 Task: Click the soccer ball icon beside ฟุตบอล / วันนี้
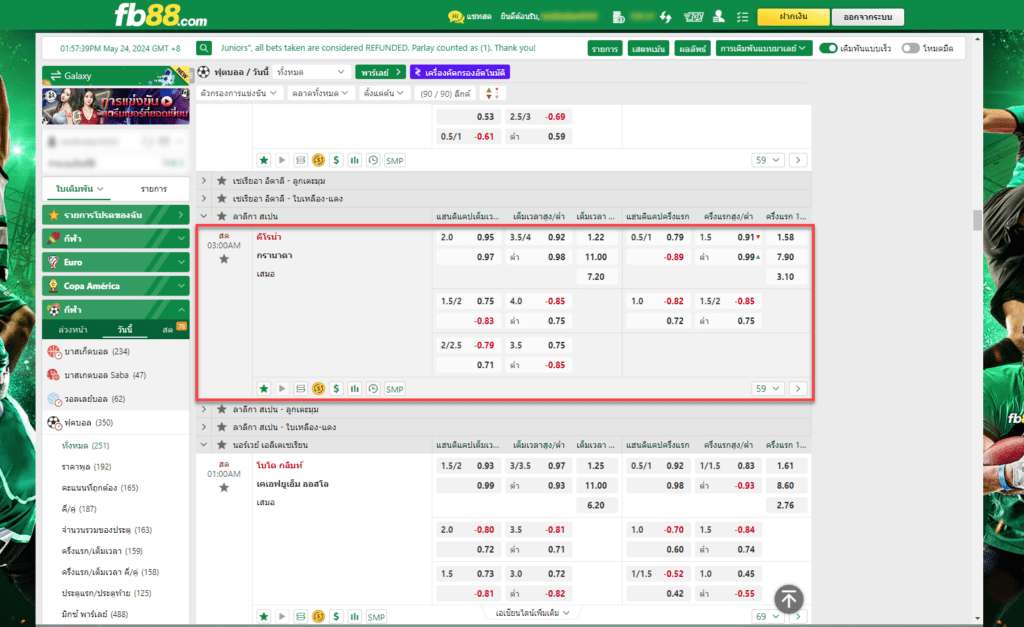204,72
